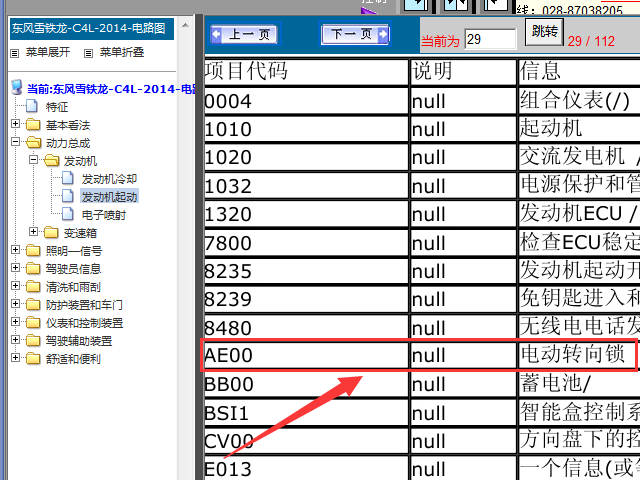Expand the 仪表和控制装置 folder

click(x=16, y=321)
